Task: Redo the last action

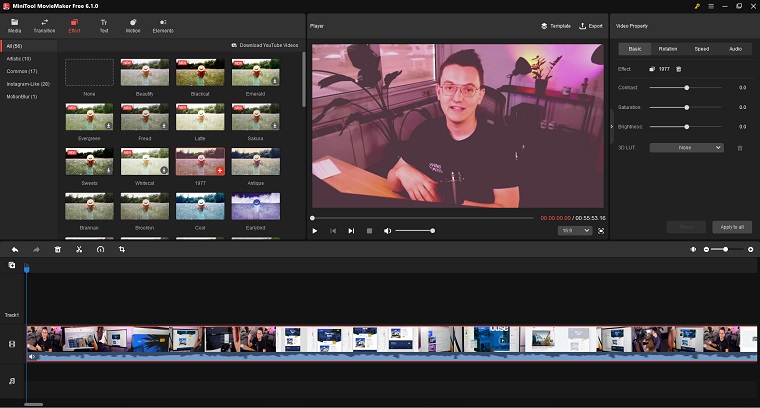Action: (36, 249)
